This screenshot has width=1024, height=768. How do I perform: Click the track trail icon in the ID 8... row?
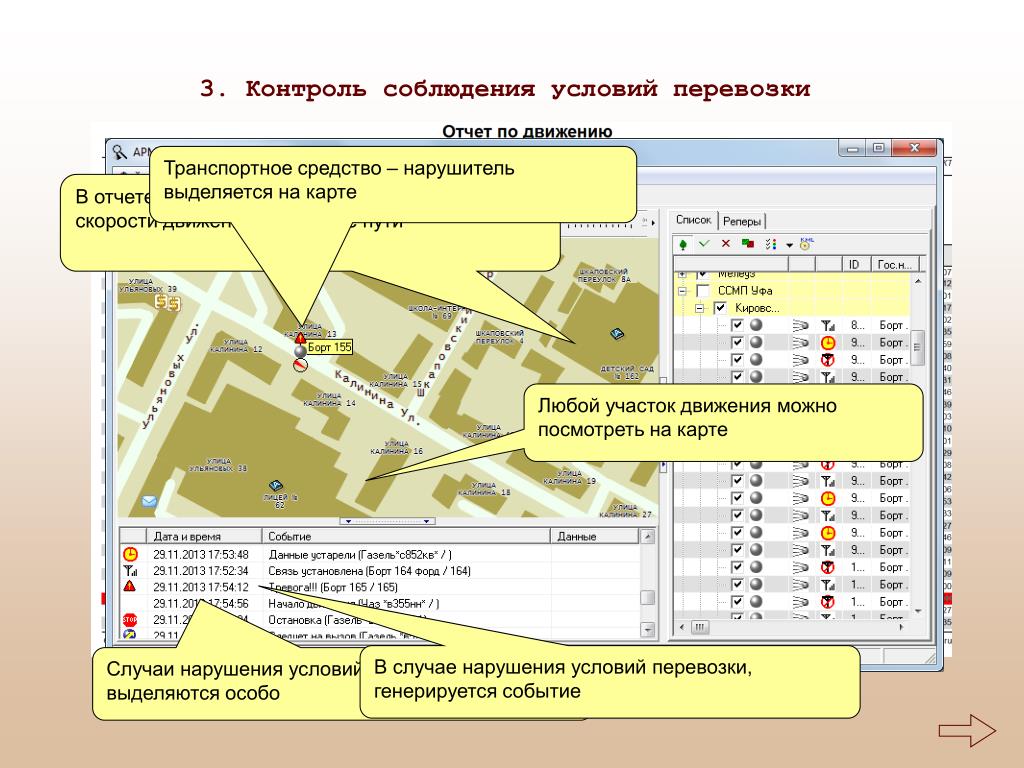pos(801,325)
